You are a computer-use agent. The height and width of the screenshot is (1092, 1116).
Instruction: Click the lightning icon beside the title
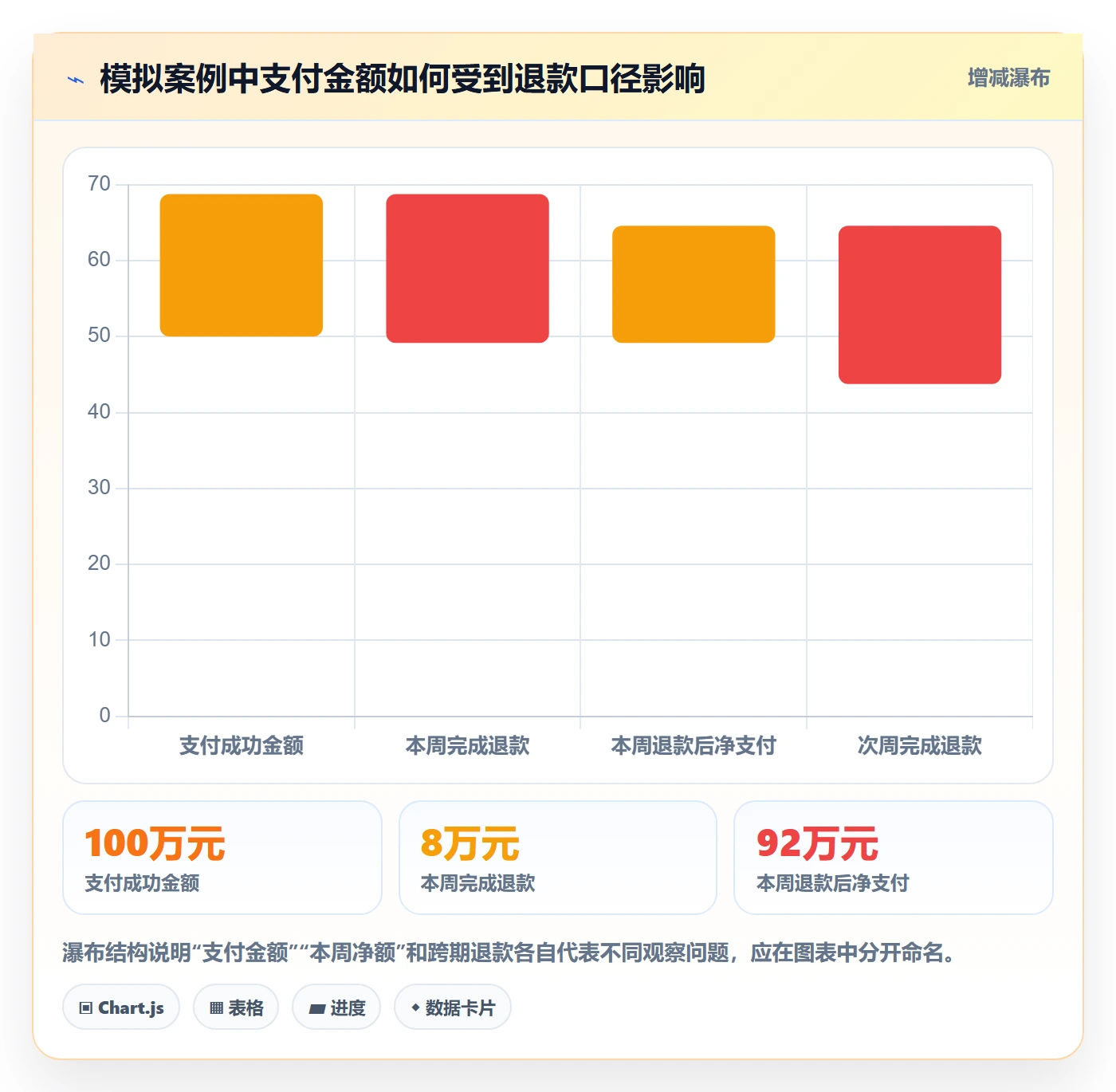pyautogui.click(x=76, y=80)
